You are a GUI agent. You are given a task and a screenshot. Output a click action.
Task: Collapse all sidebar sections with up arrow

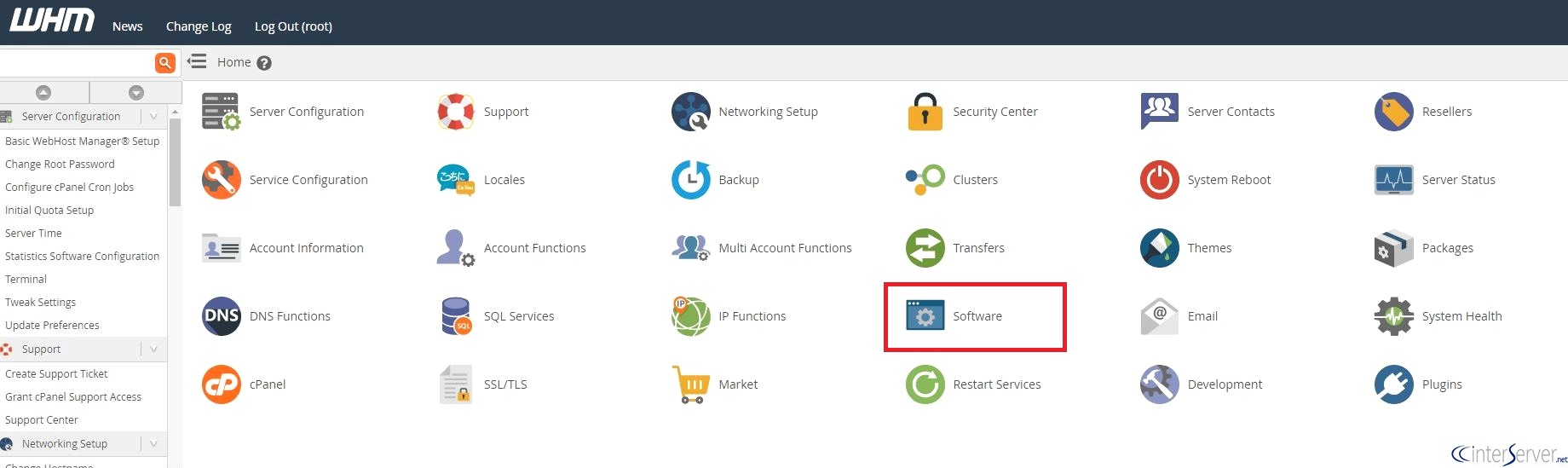point(43,92)
